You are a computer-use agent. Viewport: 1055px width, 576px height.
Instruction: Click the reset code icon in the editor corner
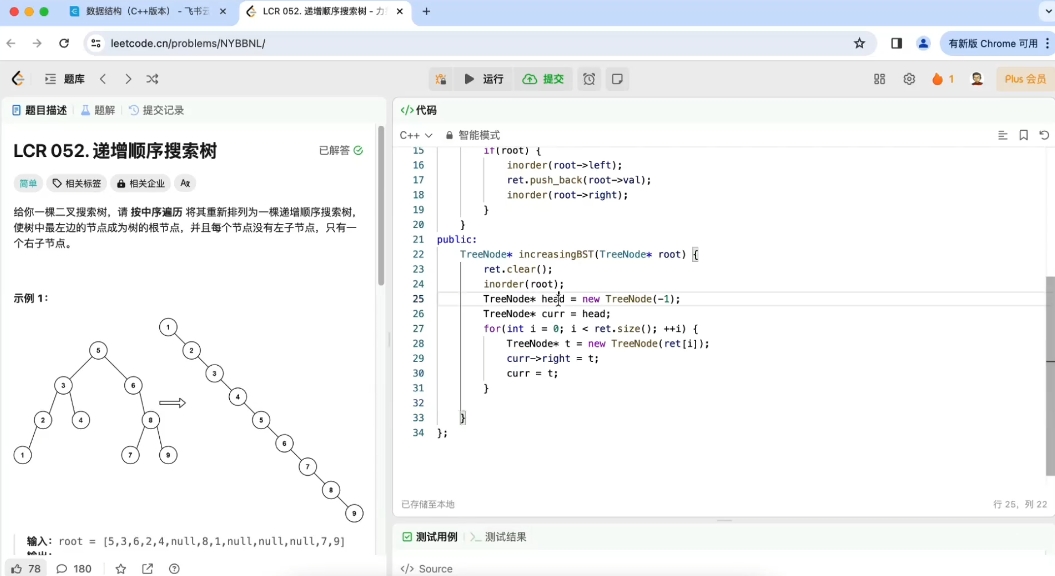(x=1045, y=134)
